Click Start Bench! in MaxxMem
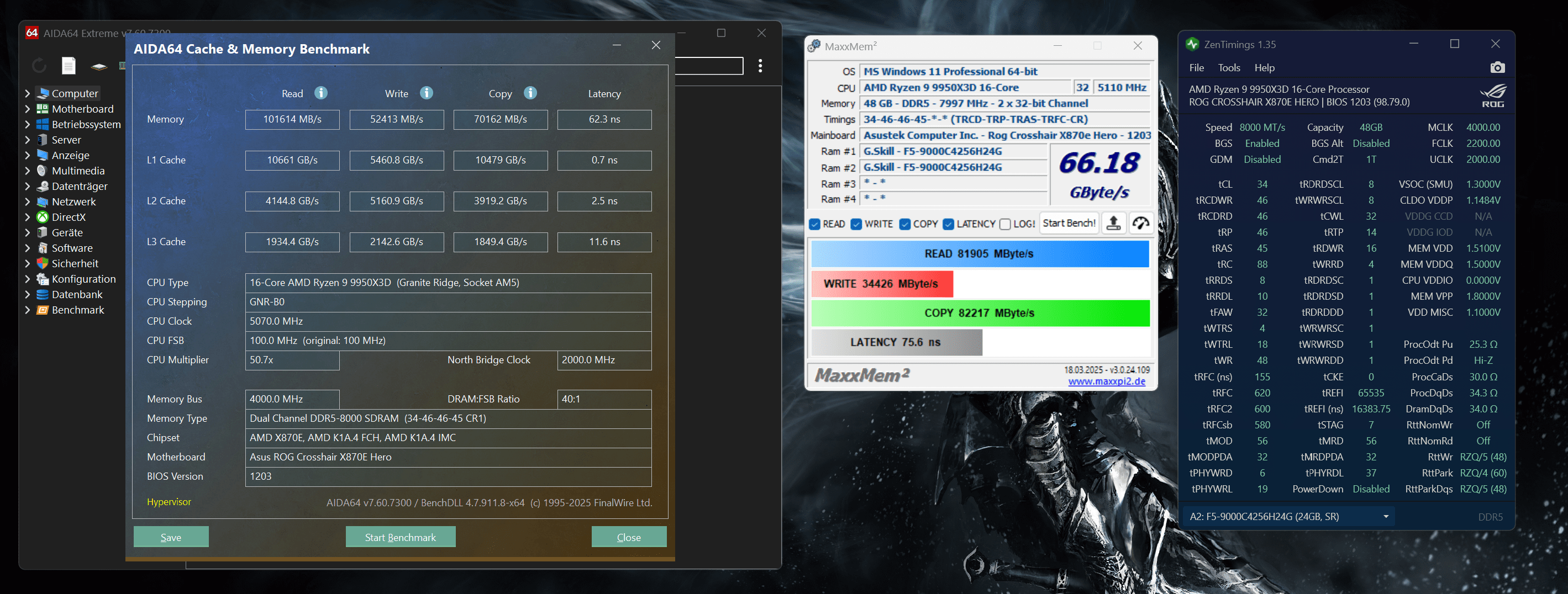Screen dimensions: 1568x594 (1069, 223)
